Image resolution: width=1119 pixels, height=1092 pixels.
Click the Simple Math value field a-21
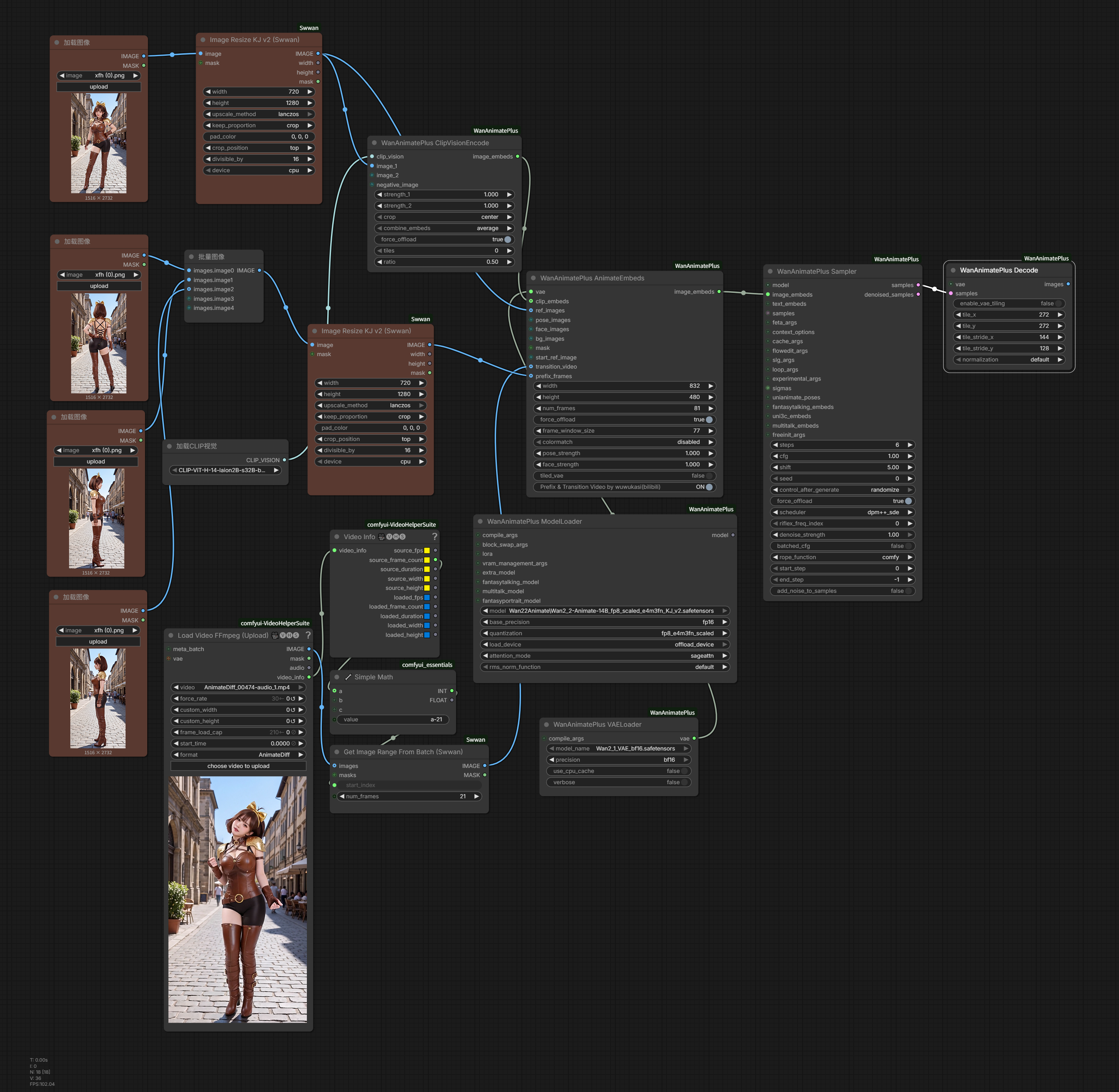coord(393,720)
